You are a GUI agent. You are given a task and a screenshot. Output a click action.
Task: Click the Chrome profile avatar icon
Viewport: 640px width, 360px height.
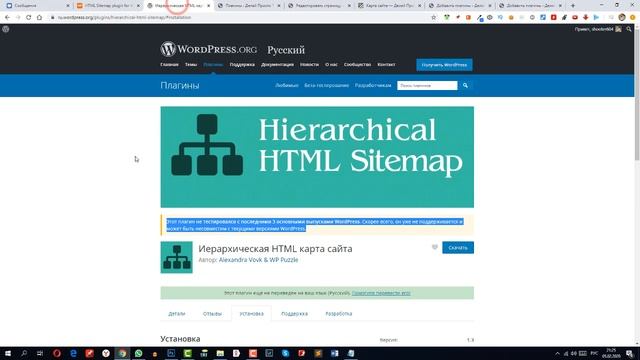click(622, 18)
